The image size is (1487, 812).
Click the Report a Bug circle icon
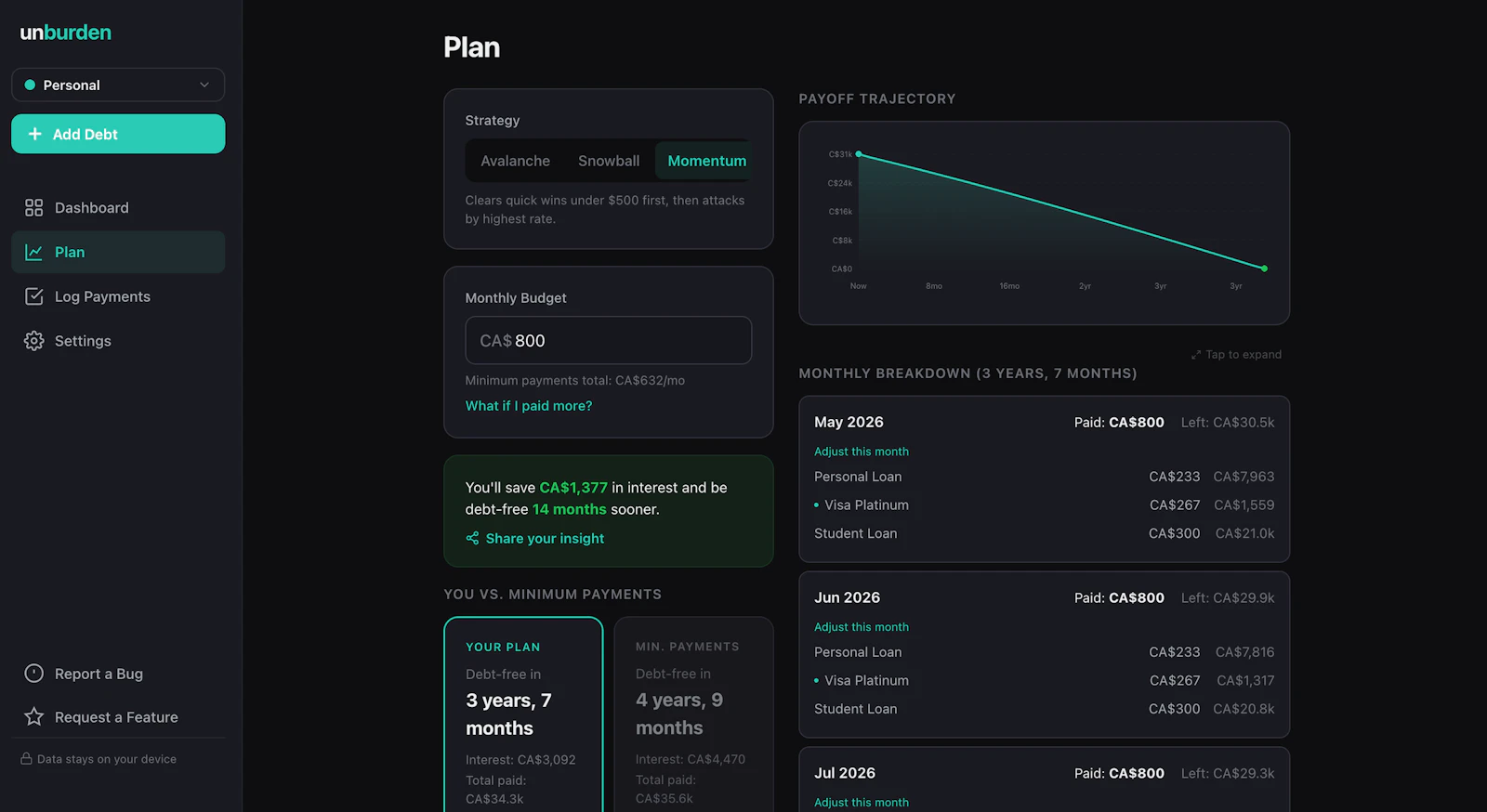coord(34,674)
